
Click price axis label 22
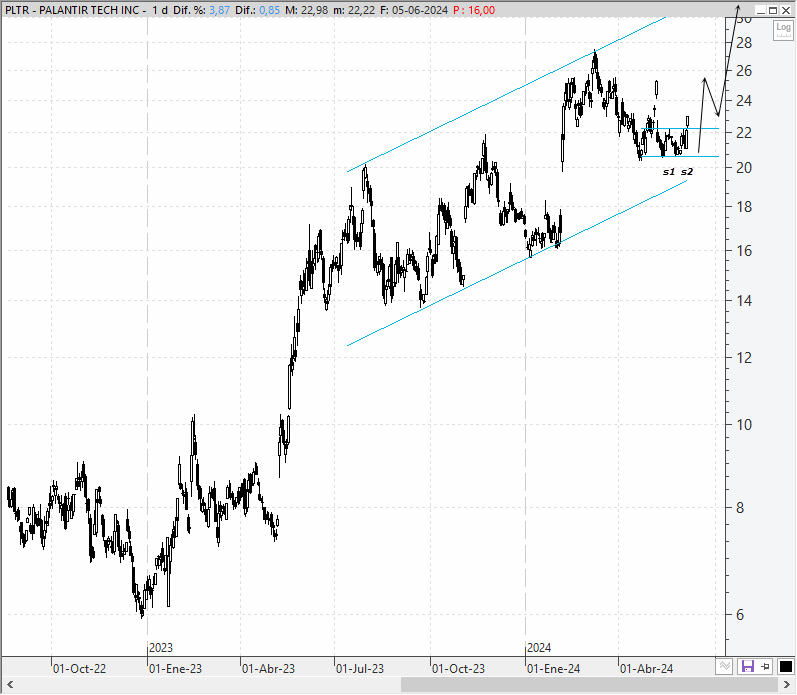744,133
